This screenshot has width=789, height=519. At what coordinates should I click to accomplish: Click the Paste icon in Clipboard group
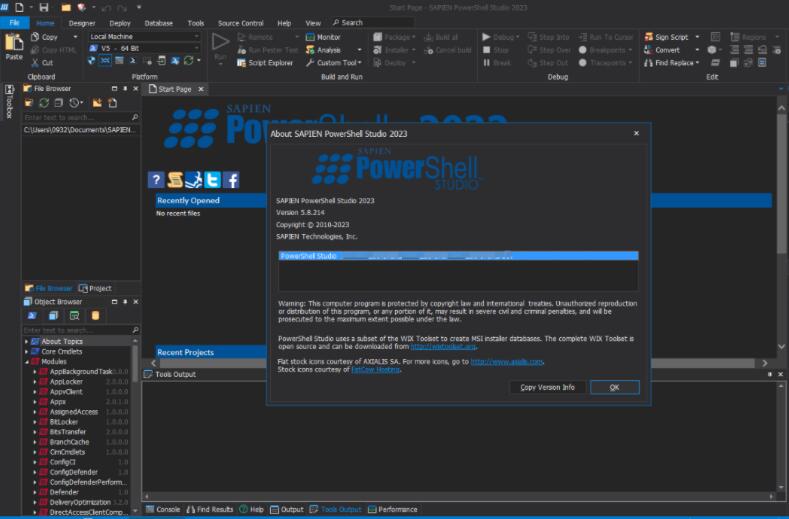(x=14, y=42)
